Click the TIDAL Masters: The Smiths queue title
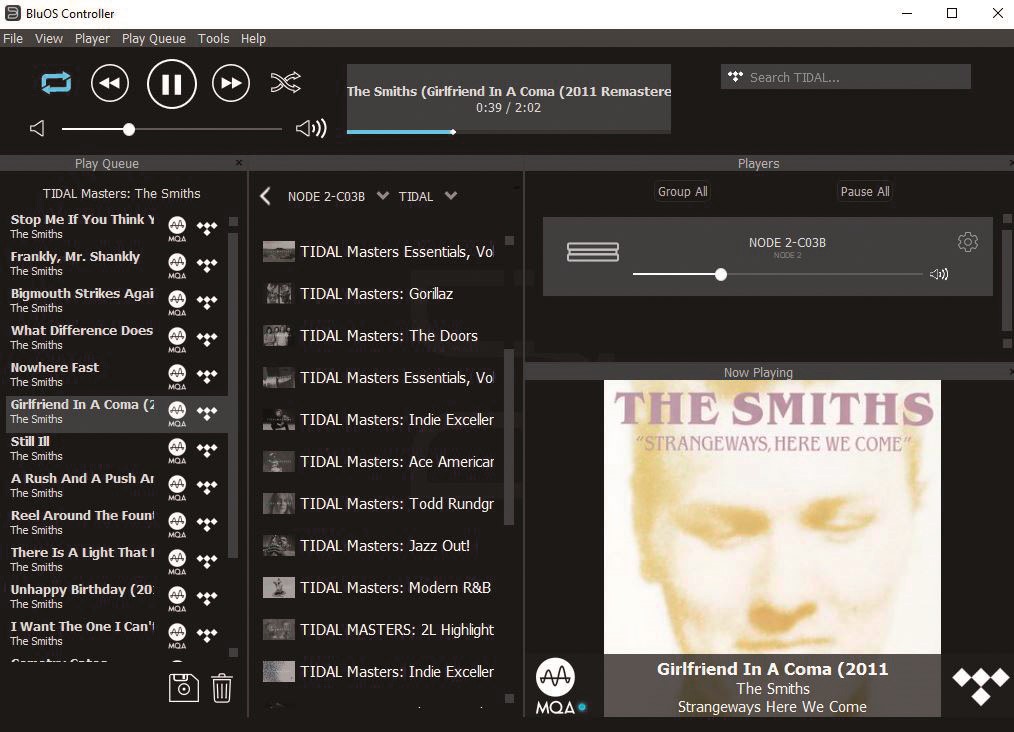Viewport: 1014px width, 732px height. tap(122, 193)
